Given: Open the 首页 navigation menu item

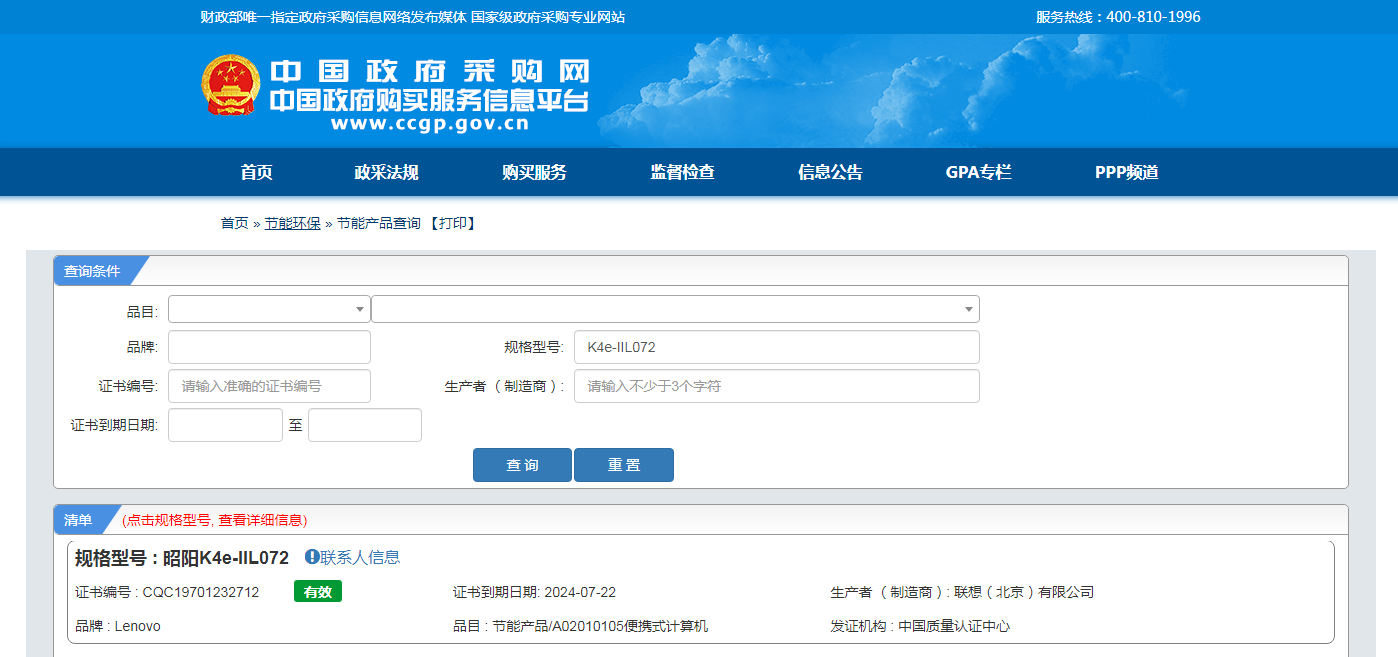Looking at the screenshot, I should click(x=256, y=172).
